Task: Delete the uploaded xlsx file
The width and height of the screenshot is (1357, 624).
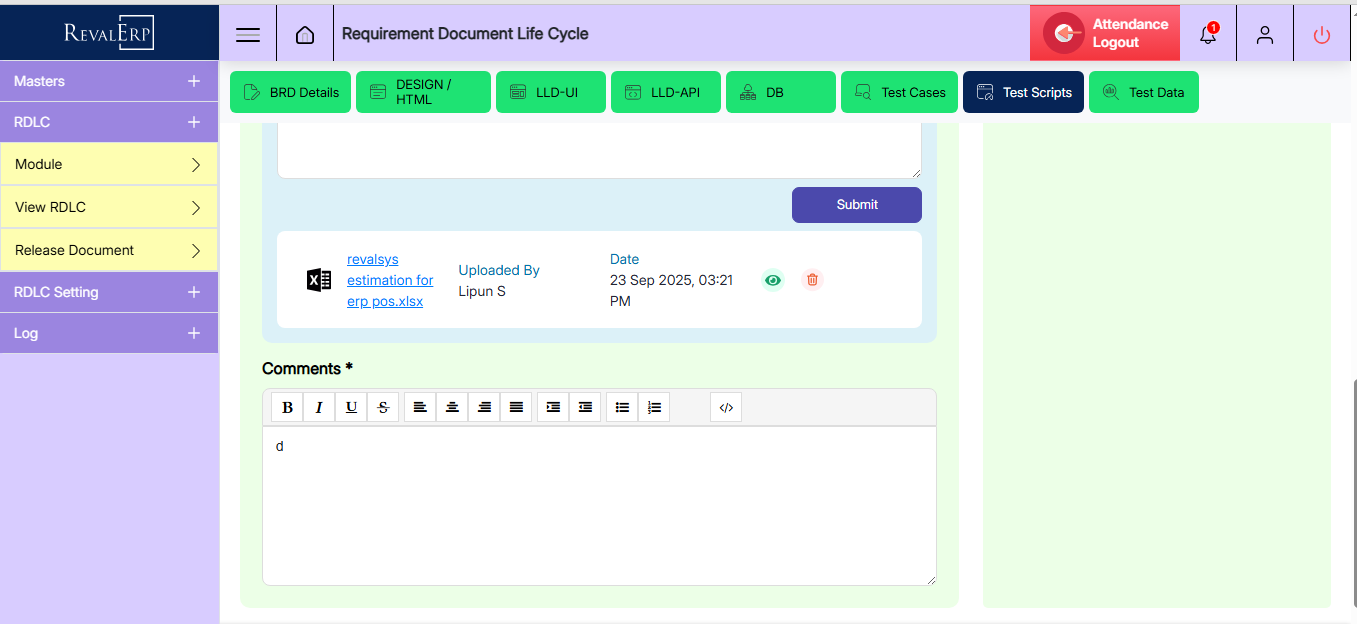Action: click(812, 280)
